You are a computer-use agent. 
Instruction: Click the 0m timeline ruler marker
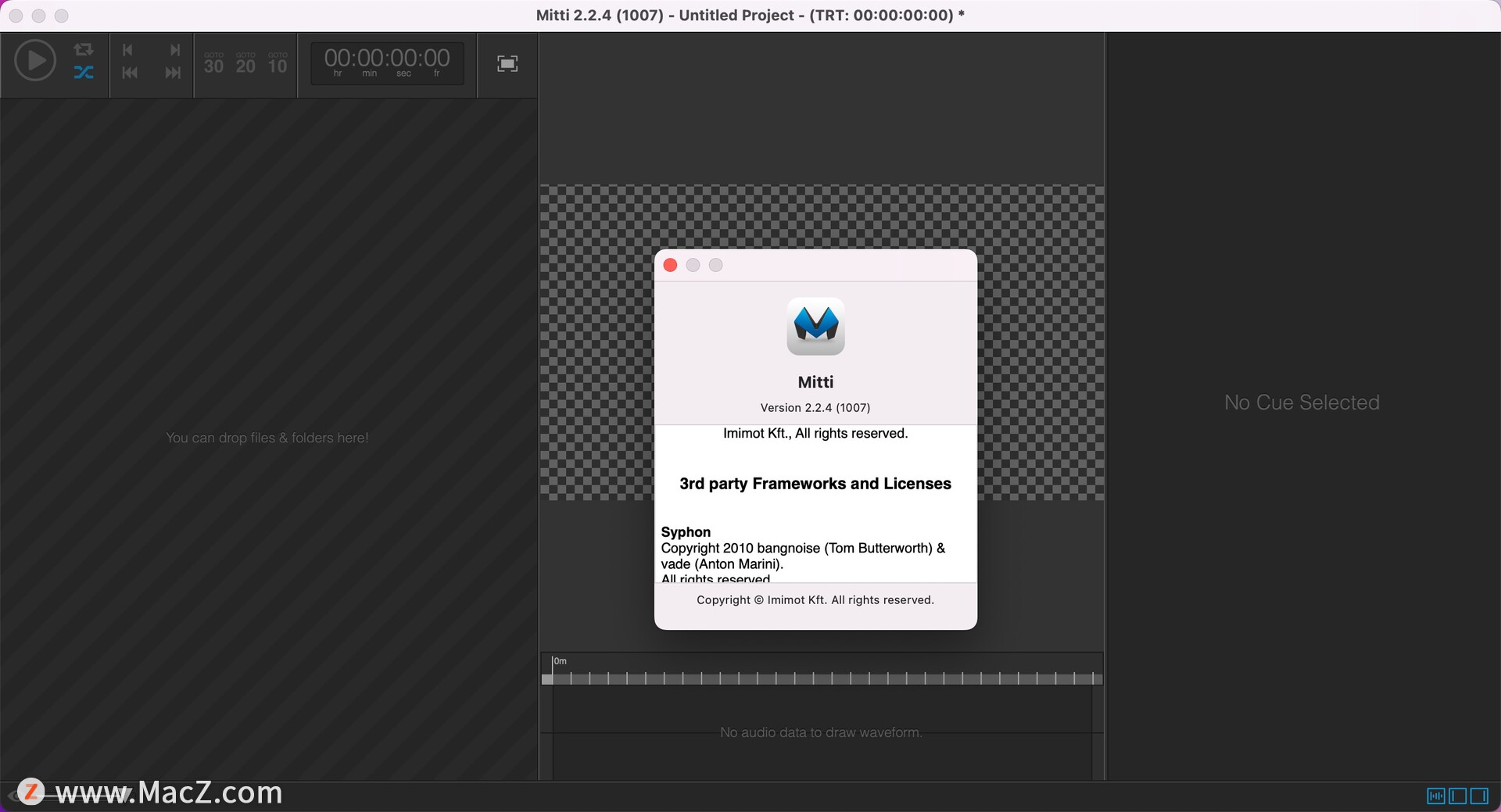tap(560, 661)
